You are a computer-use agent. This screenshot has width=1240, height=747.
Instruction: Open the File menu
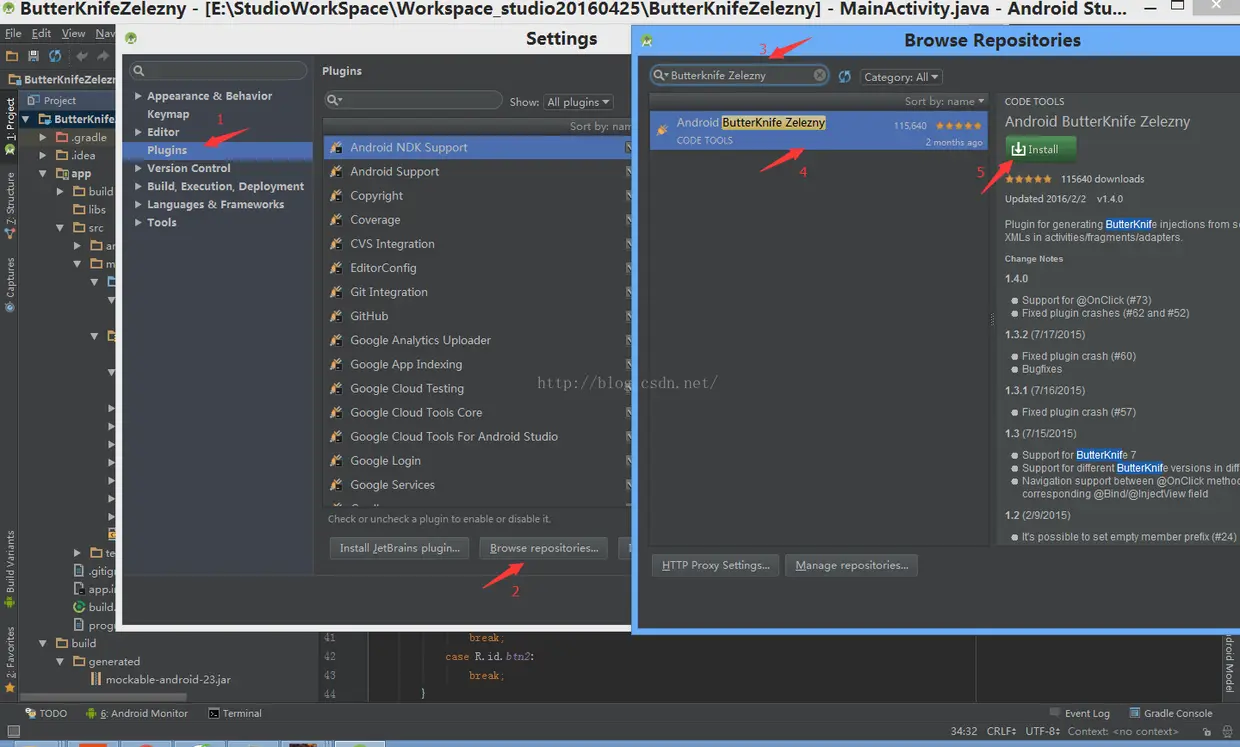pyautogui.click(x=13, y=33)
